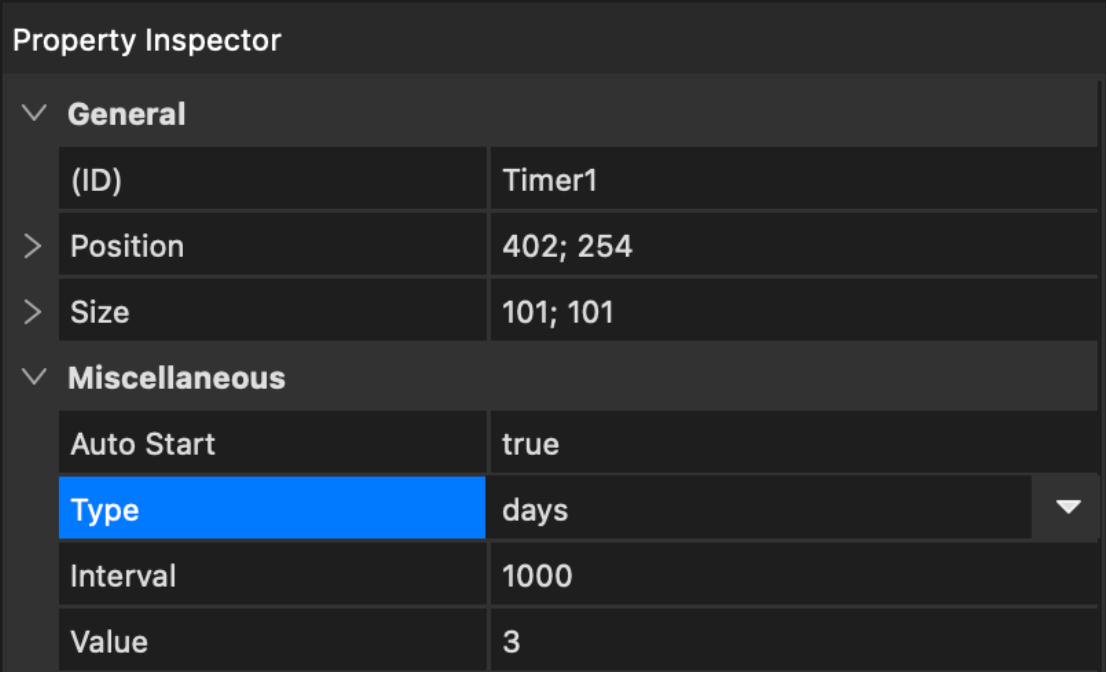The image size is (1107, 673).
Task: Click the days Type value field
Action: [760, 509]
